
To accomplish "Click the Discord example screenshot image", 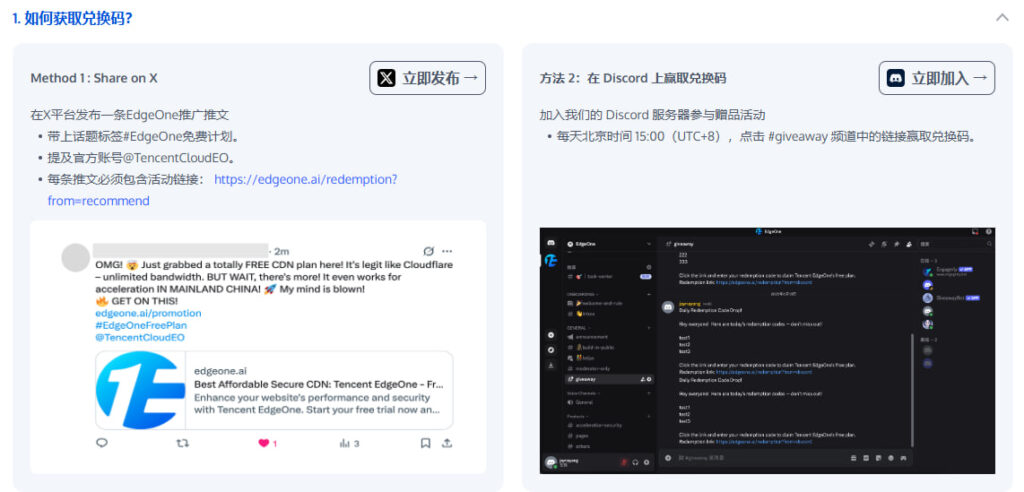I will coord(767,350).
